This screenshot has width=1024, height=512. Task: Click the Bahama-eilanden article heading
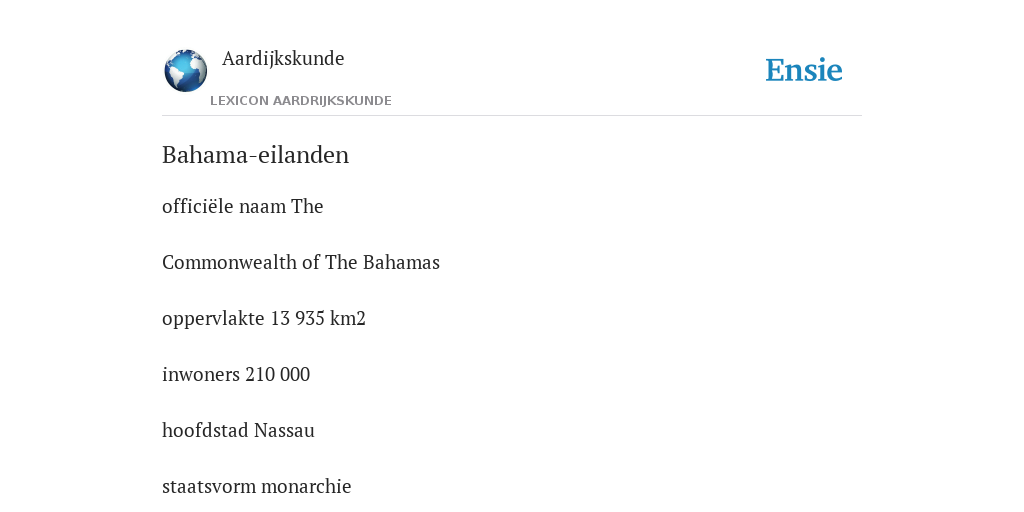(255, 155)
